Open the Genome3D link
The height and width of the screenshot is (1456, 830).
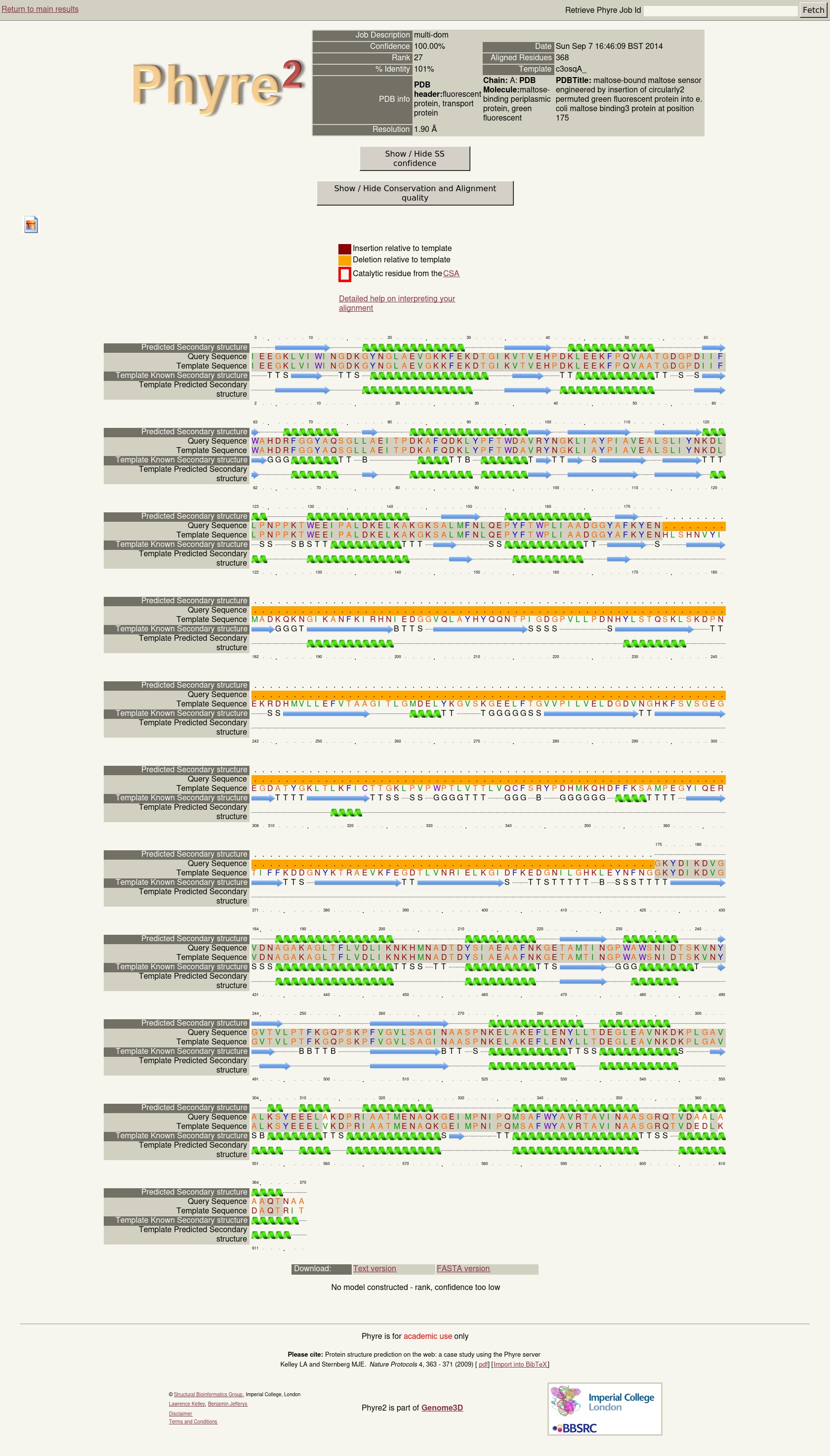coord(442,1408)
